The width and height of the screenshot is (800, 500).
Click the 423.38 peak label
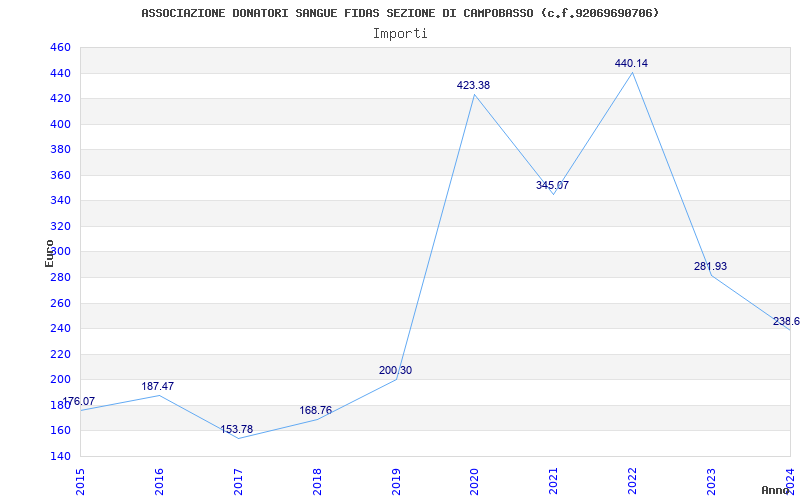pyautogui.click(x=473, y=85)
